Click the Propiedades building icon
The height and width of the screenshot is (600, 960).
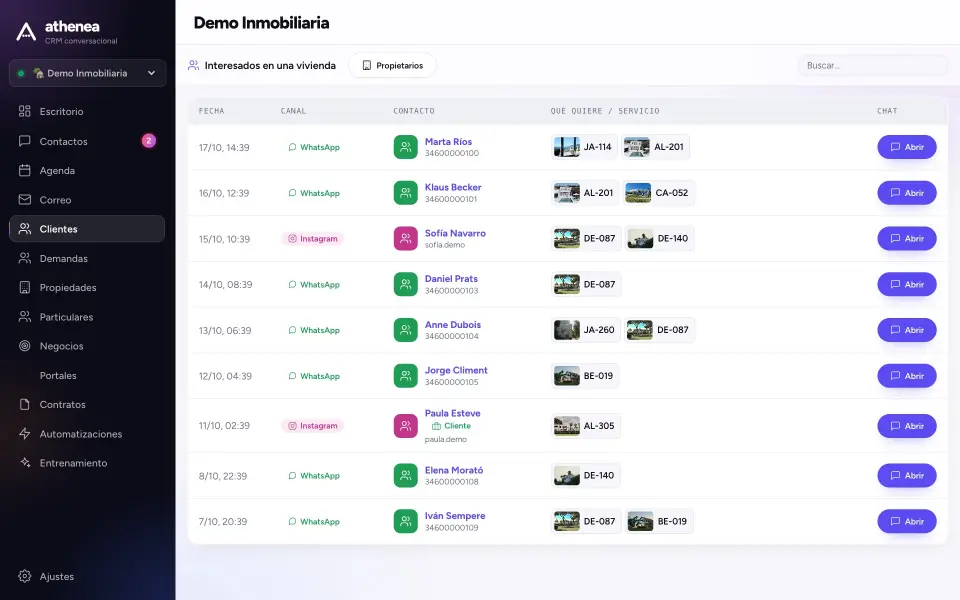(24, 288)
